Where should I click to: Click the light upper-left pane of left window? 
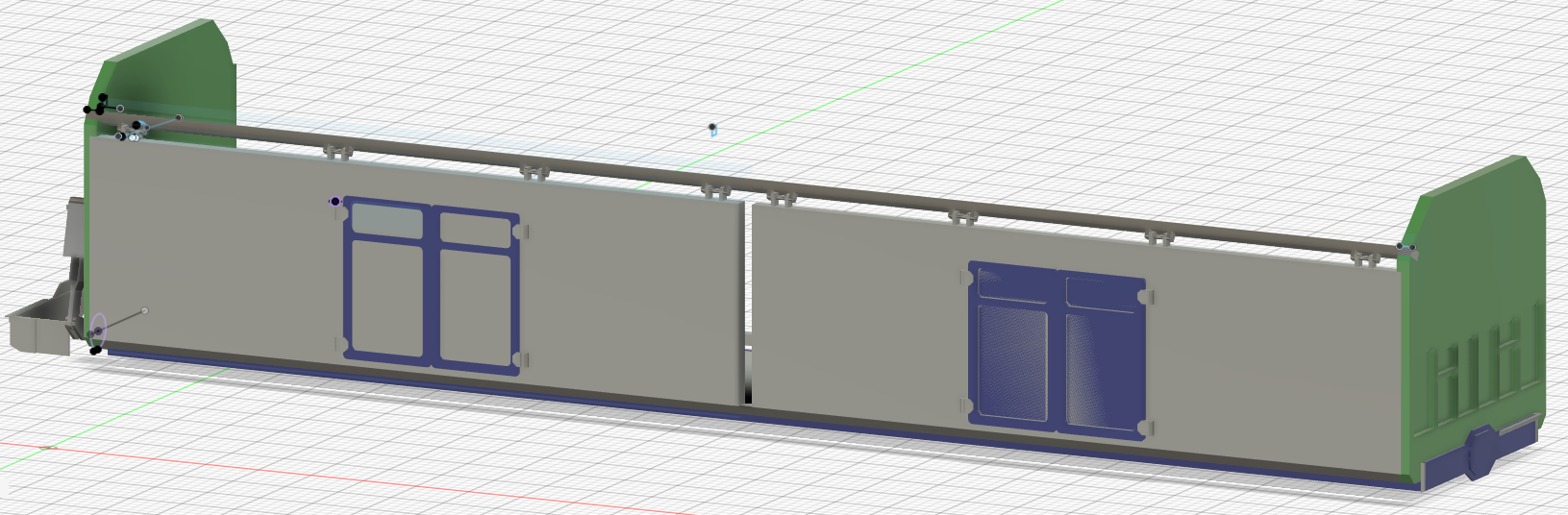click(386, 220)
